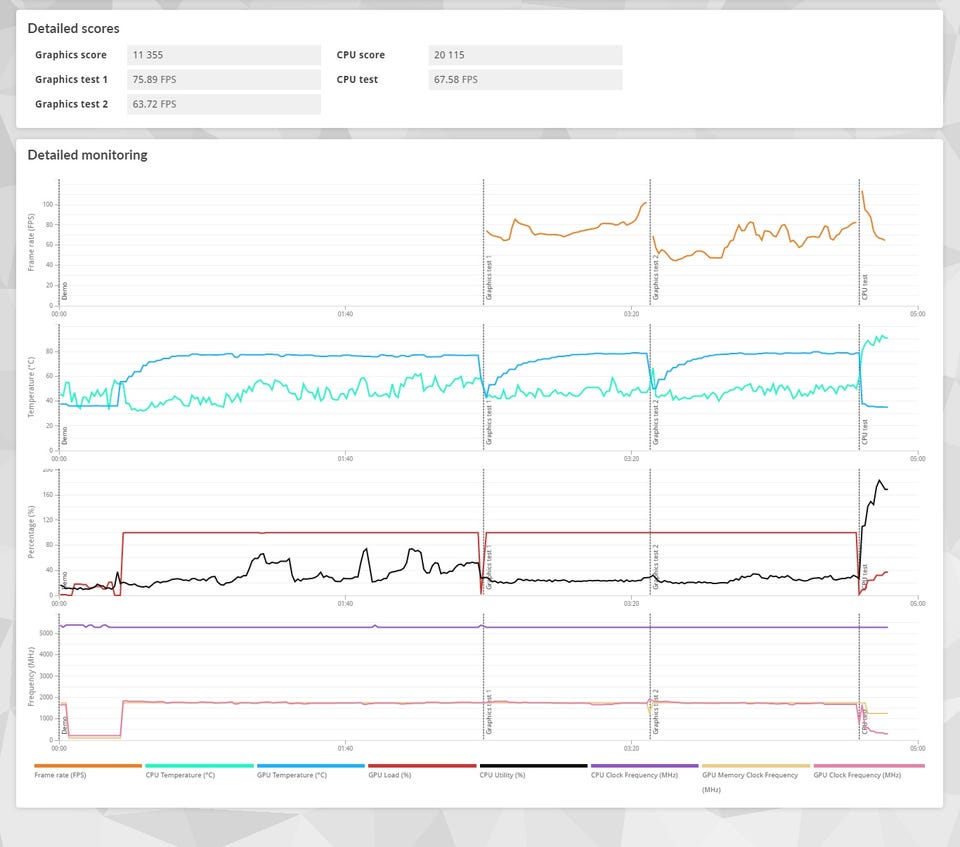Click the 01:40 time label under Frame rate chart
Image resolution: width=960 pixels, height=847 pixels.
(x=345, y=314)
